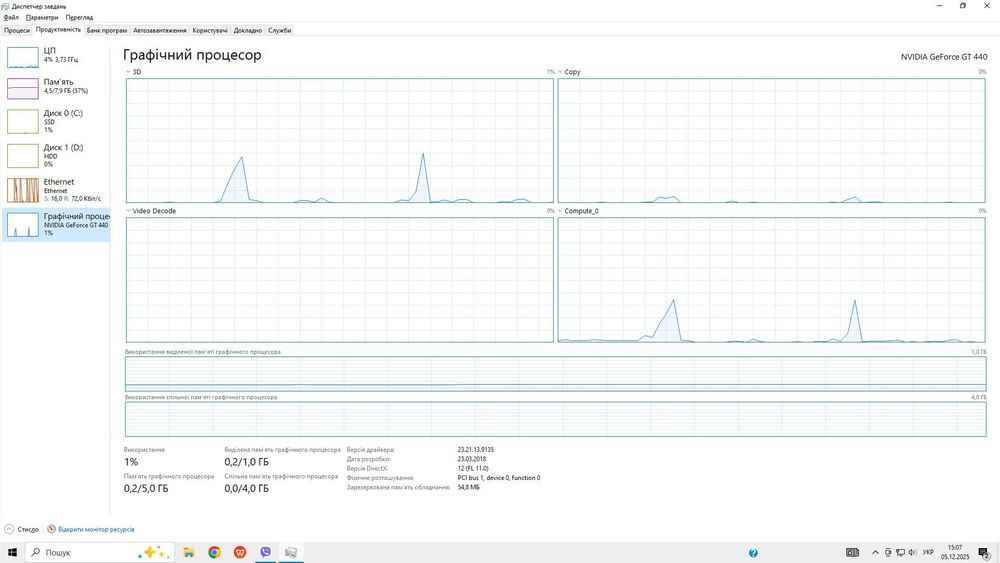The image size is (1000, 563).
Task: Open the Перегляд menu
Action: [x=79, y=17]
